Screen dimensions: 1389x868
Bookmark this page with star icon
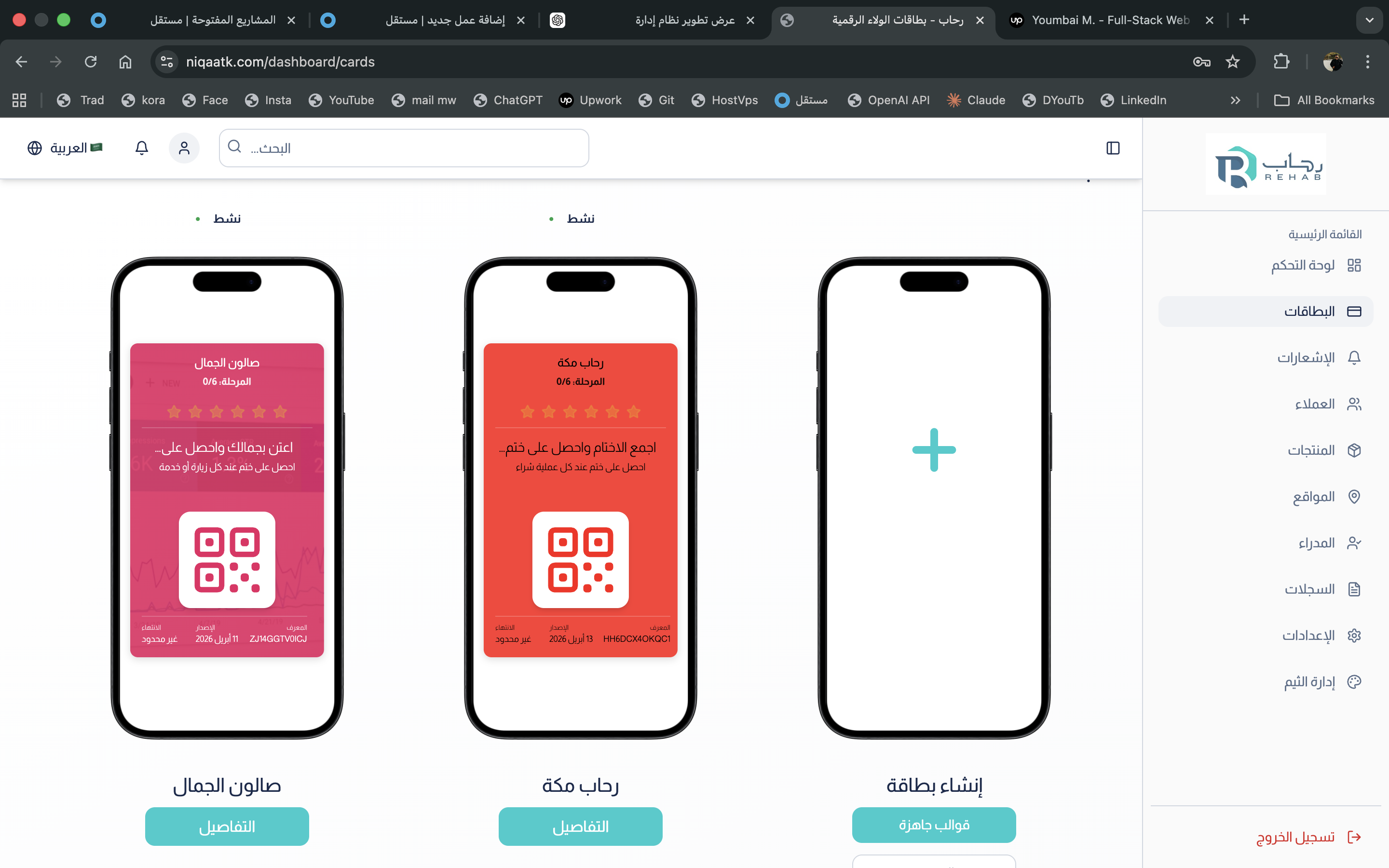coord(1232,62)
